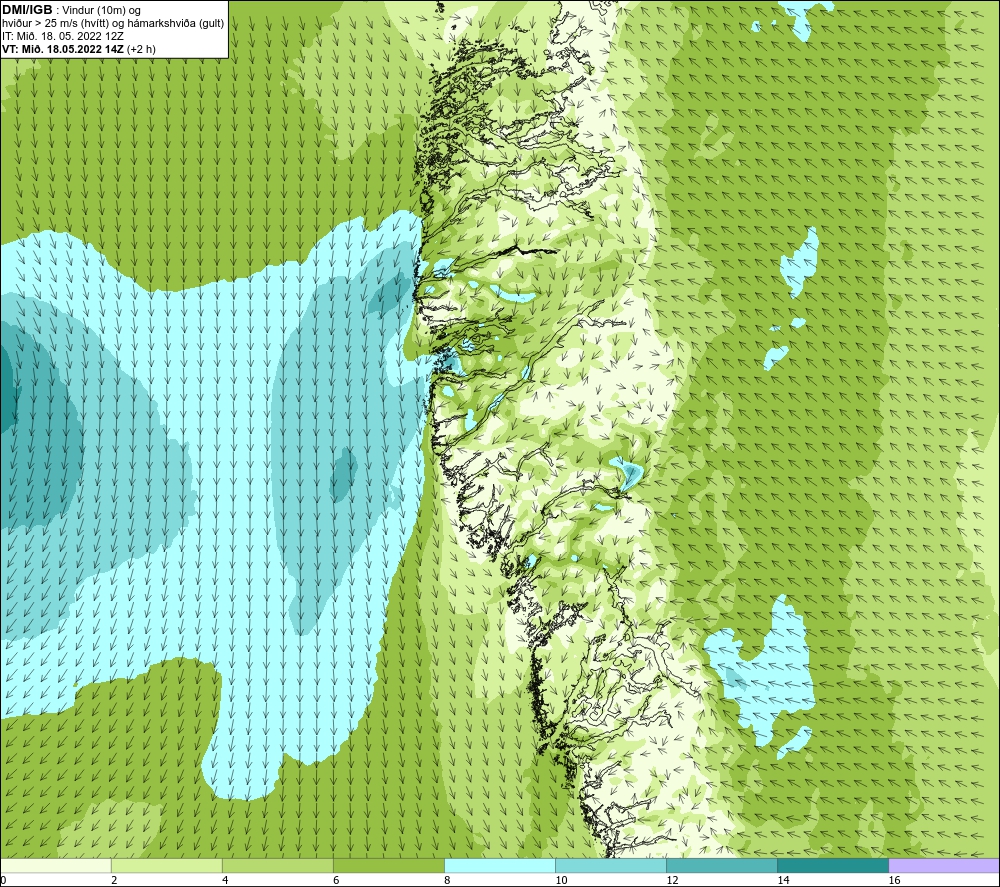This screenshot has width=1000, height=887.
Task: Click the valid time line "VT: Mið. 18.05.2022 14Z (+2 h)"
Action: [78, 49]
